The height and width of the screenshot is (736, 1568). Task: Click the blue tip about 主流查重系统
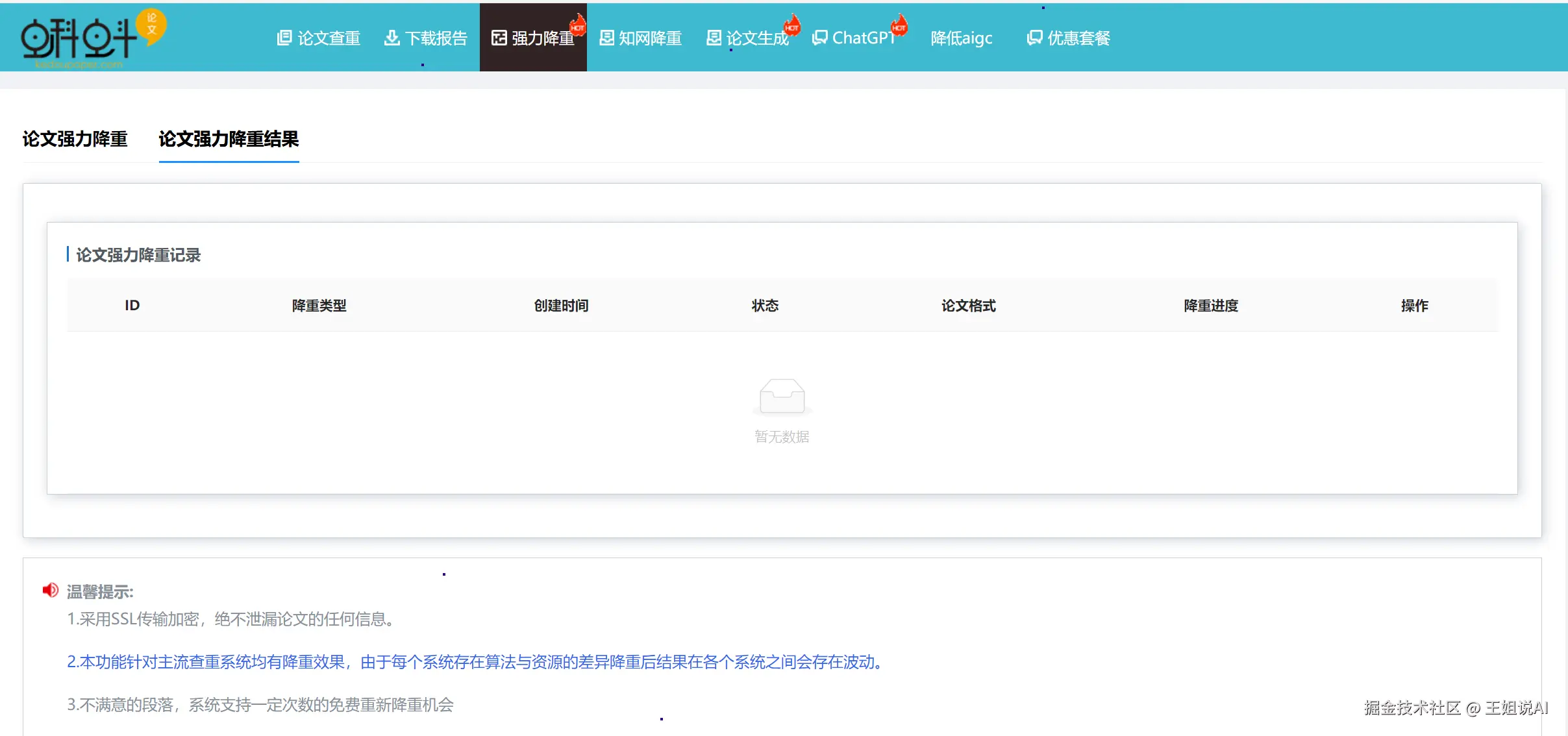tap(476, 662)
